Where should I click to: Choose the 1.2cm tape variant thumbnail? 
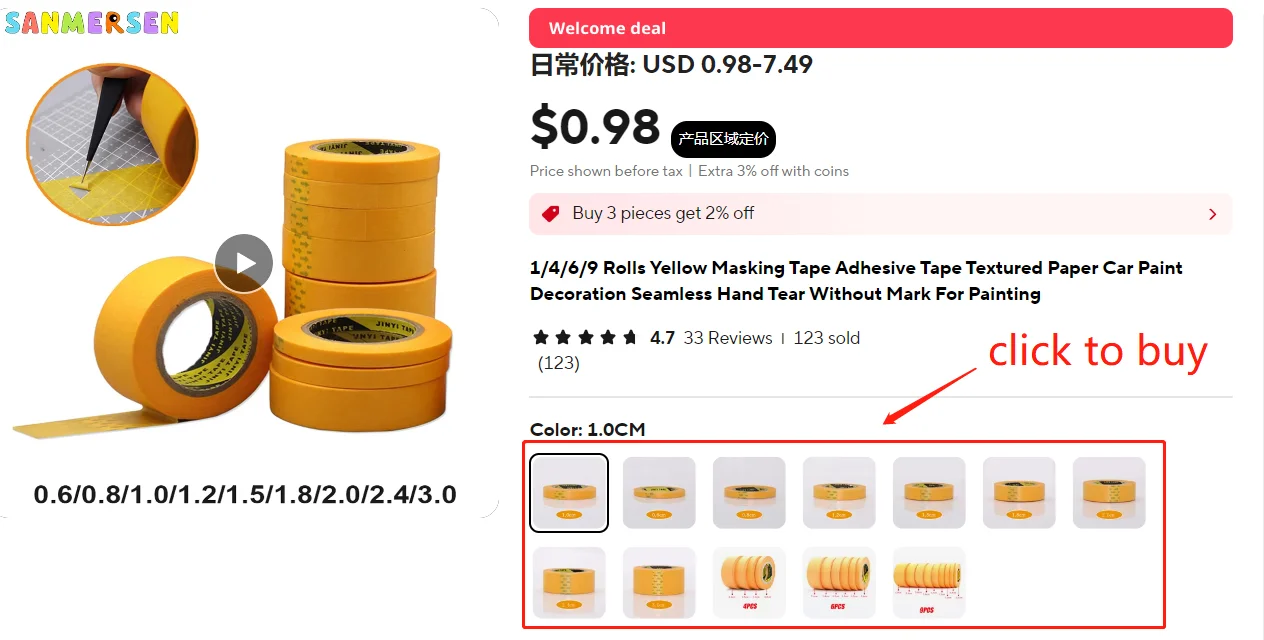tap(839, 493)
